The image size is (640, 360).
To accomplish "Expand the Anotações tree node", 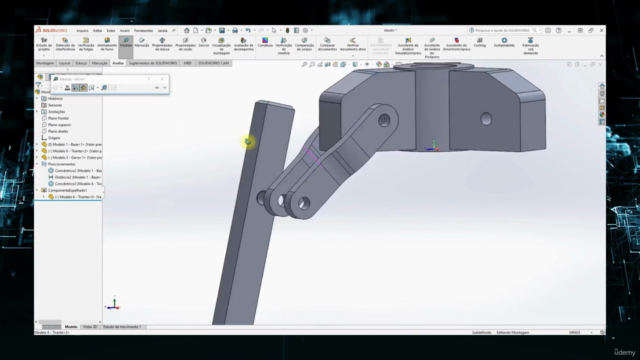I will pyautogui.click(x=37, y=111).
